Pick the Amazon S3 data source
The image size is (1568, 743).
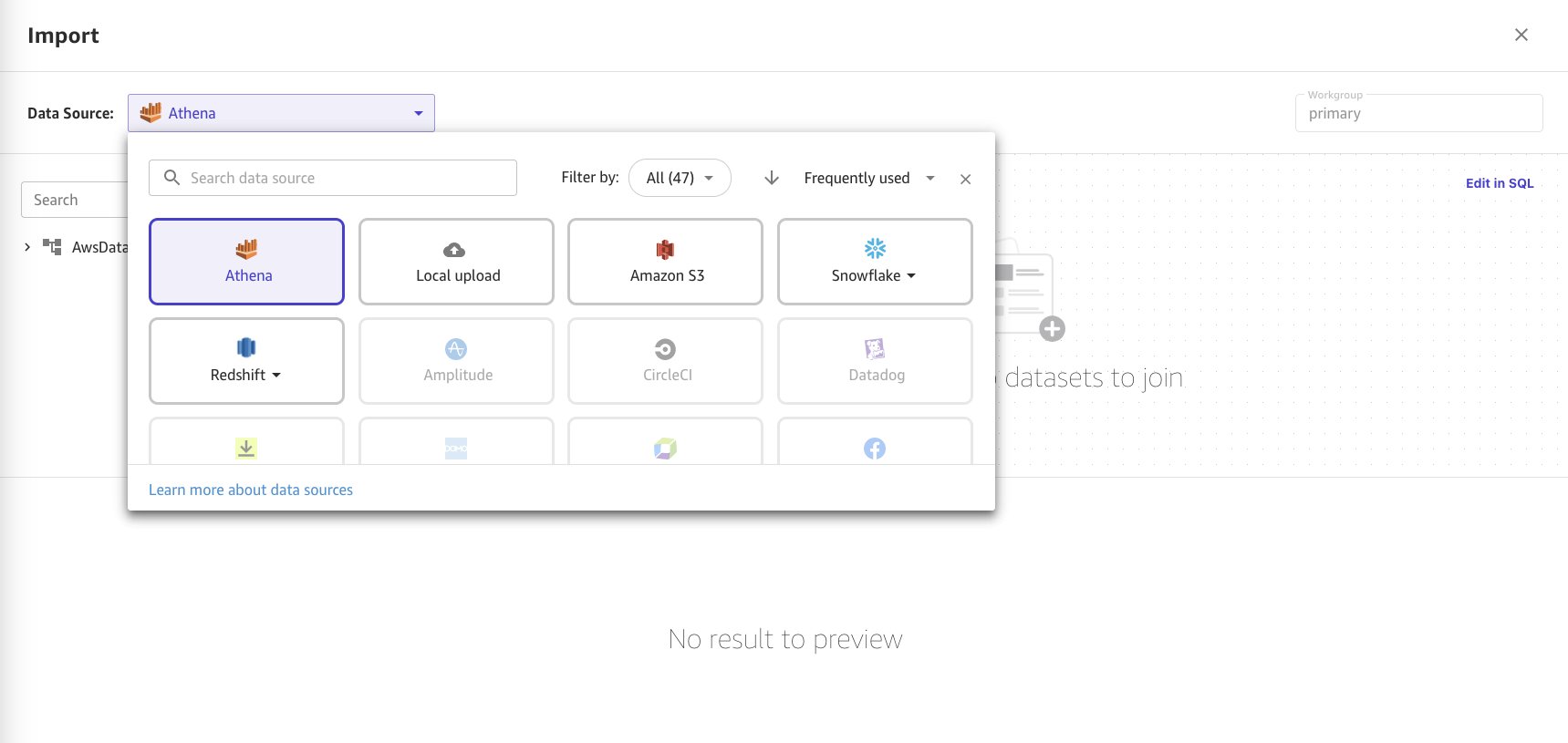pyautogui.click(x=665, y=262)
